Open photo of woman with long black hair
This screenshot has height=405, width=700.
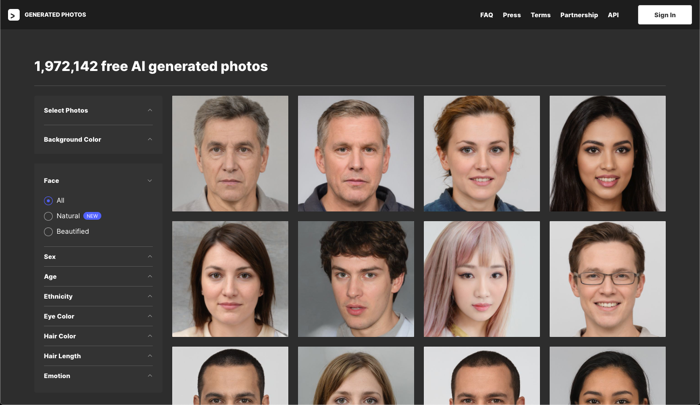[x=608, y=153]
